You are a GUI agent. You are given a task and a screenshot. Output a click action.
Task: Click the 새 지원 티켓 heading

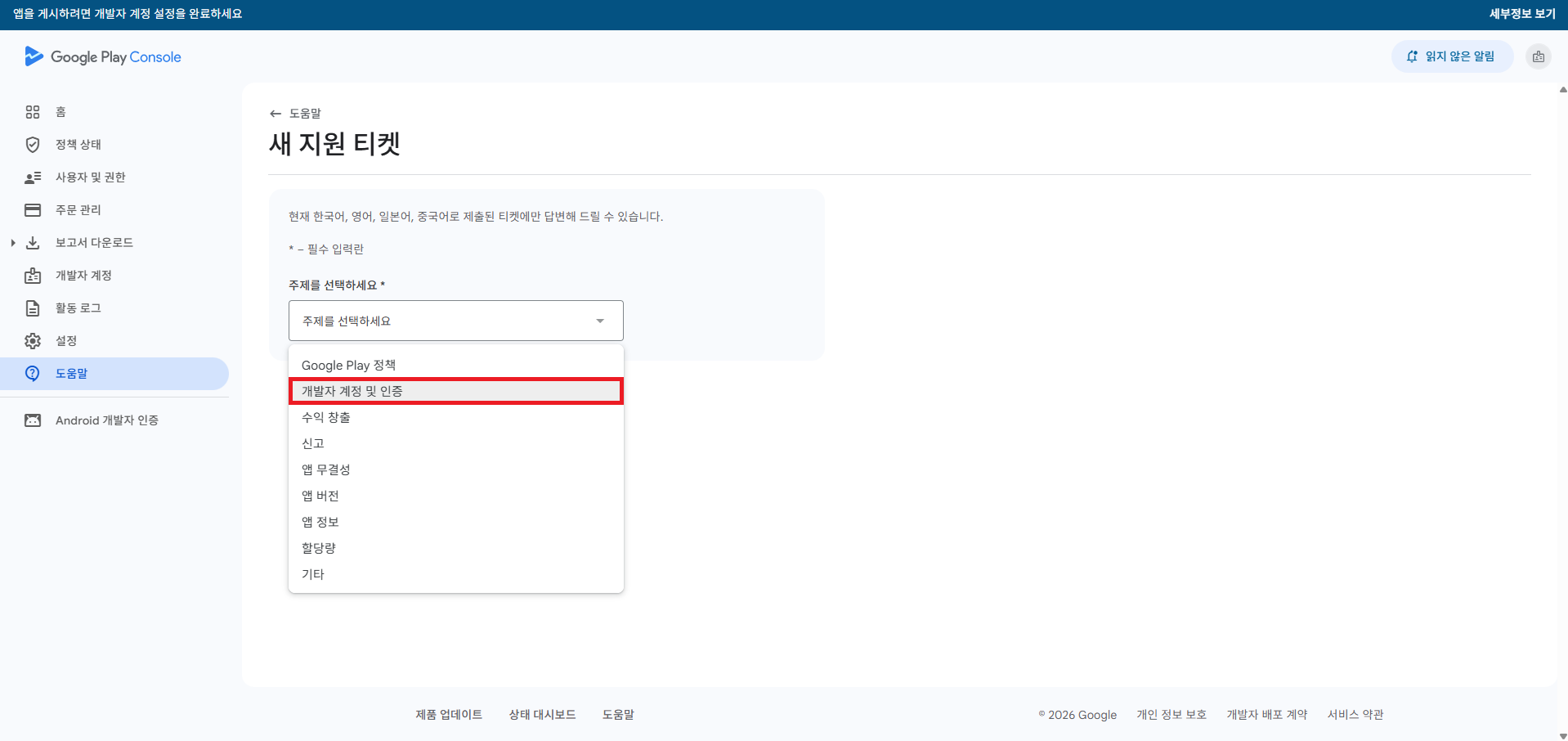[x=334, y=144]
